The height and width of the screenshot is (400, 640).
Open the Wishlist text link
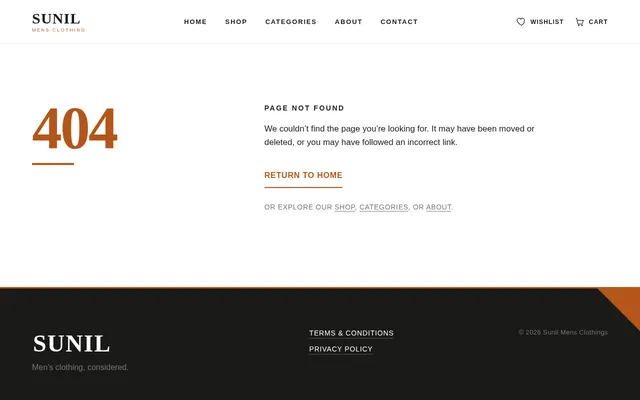point(547,22)
